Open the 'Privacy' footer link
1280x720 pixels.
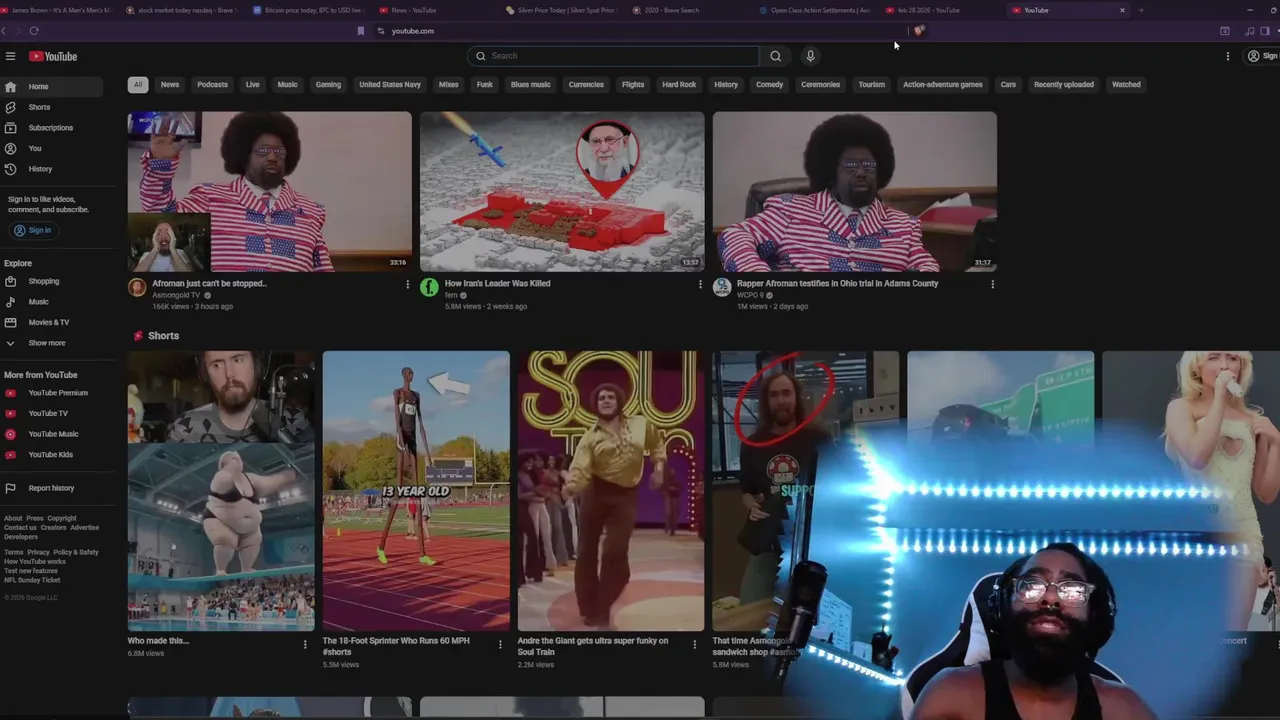pyautogui.click(x=38, y=552)
